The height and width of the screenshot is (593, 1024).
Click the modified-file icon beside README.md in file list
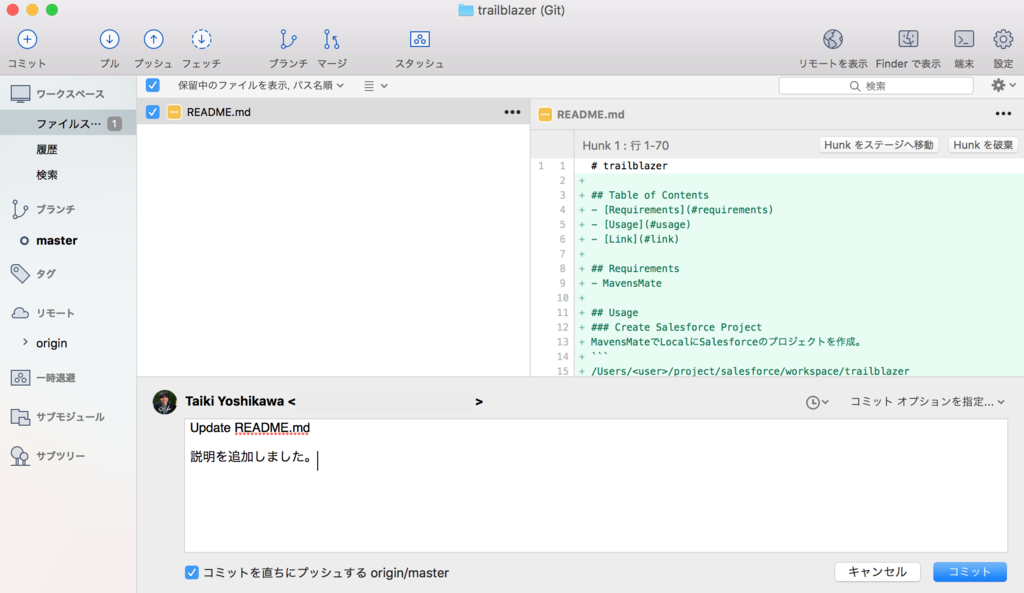[x=174, y=112]
